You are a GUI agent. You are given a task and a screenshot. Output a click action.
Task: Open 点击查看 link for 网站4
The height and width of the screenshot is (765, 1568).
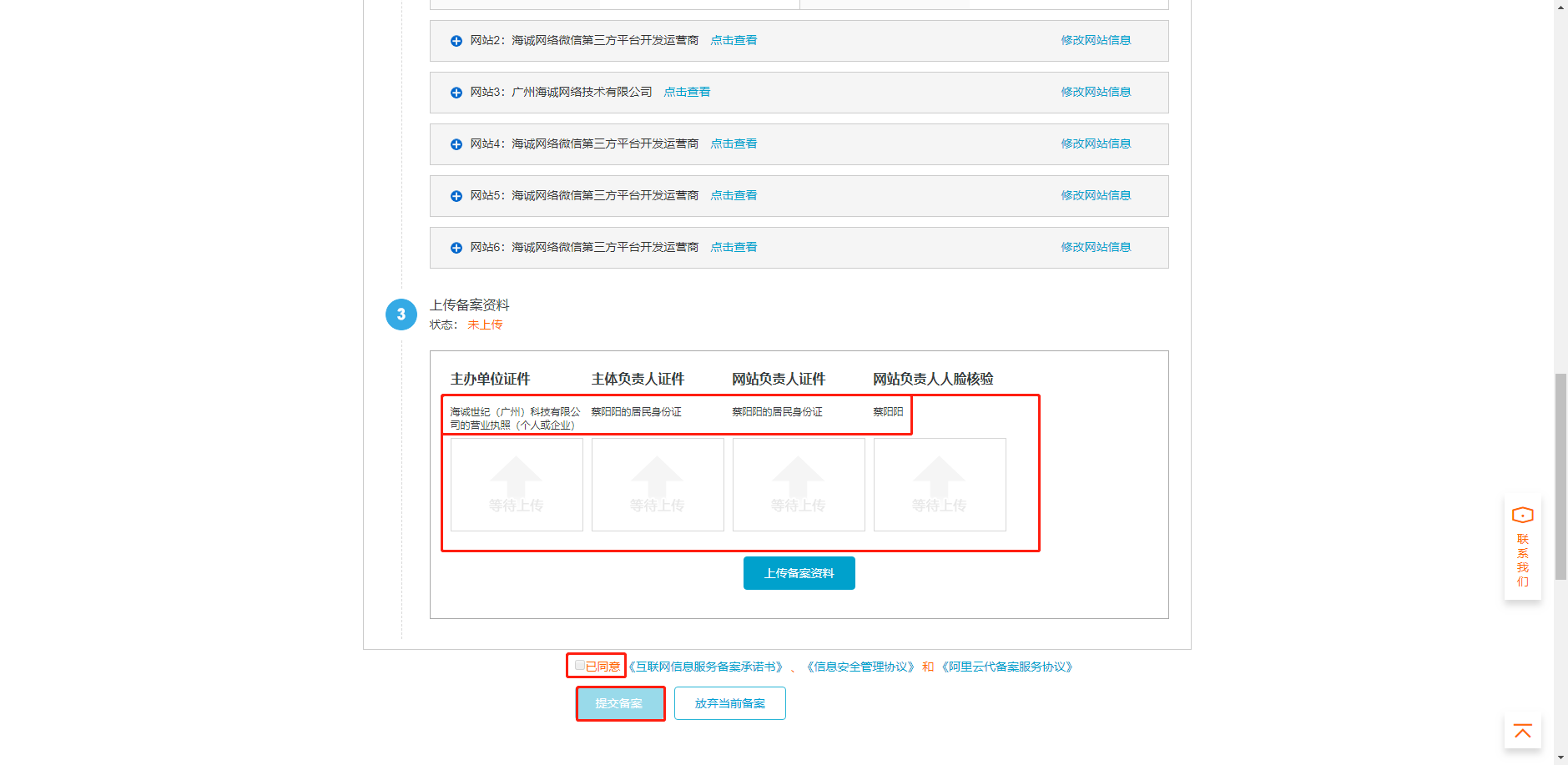[x=734, y=143]
